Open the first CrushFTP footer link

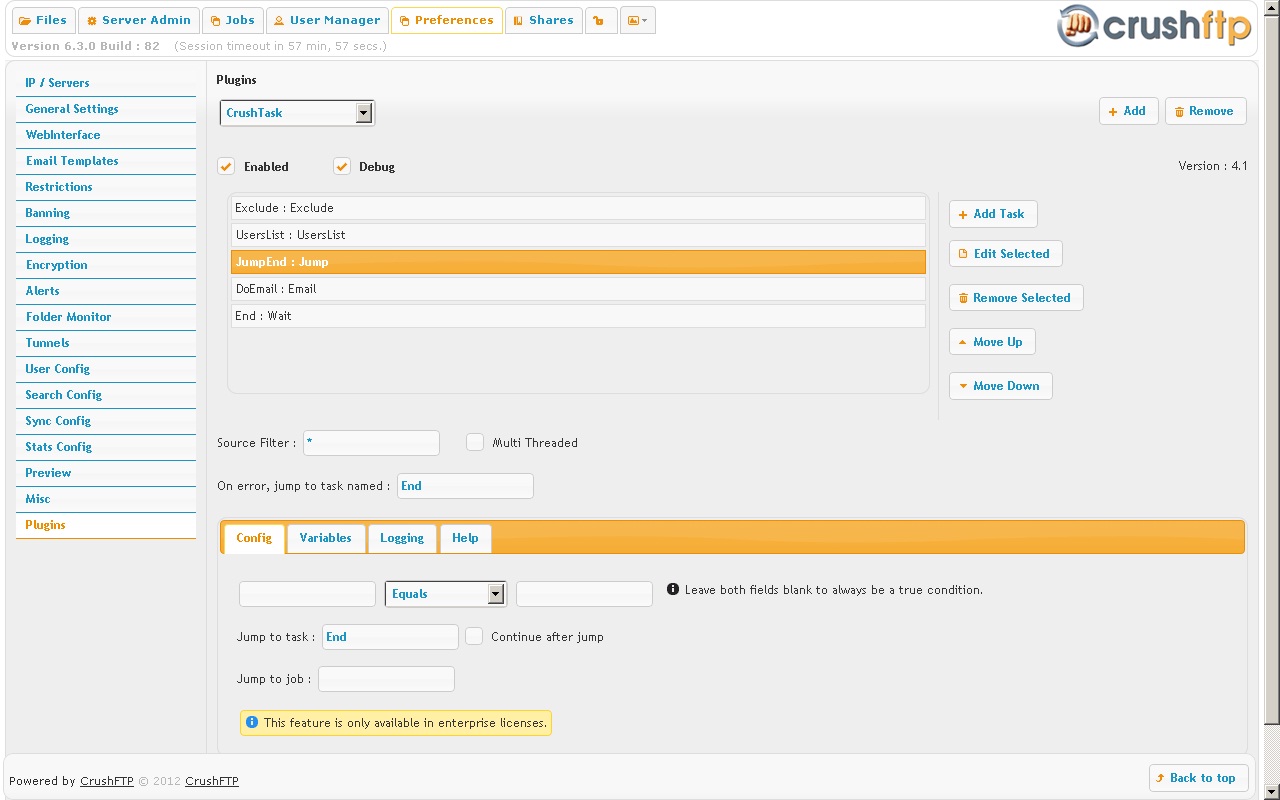click(107, 781)
